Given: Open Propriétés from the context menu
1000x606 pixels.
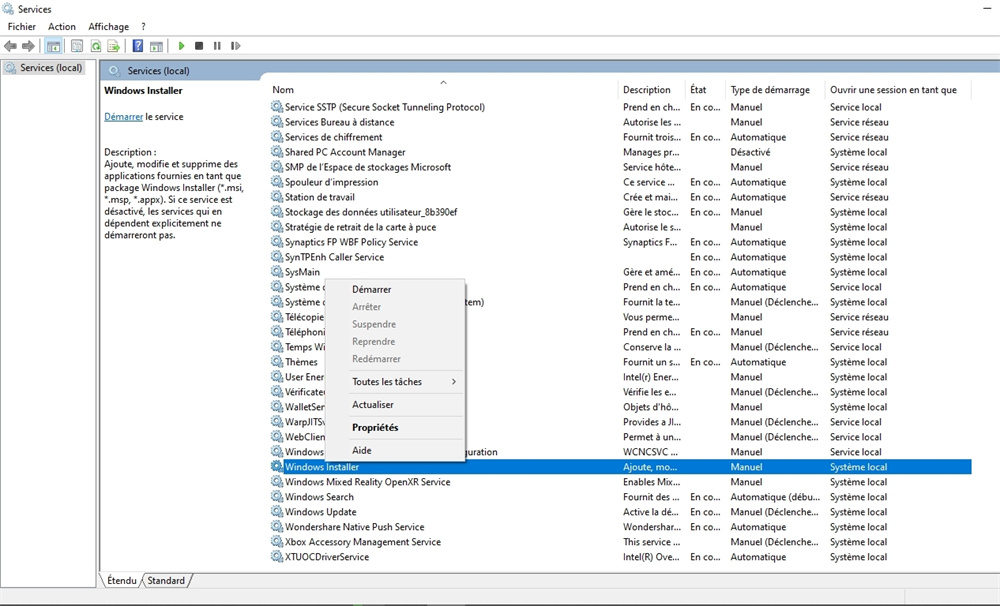Looking at the screenshot, I should 375,428.
